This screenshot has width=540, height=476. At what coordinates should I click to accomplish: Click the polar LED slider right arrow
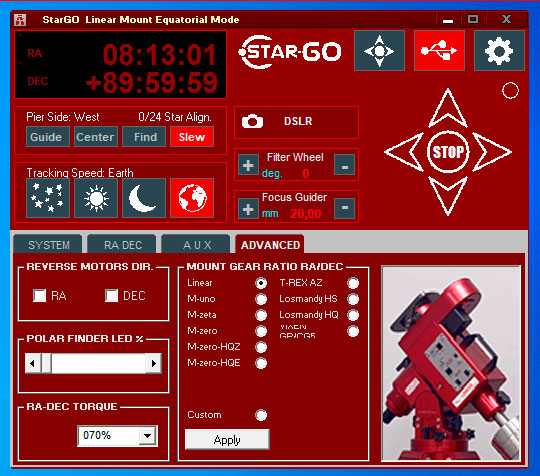(x=154, y=363)
